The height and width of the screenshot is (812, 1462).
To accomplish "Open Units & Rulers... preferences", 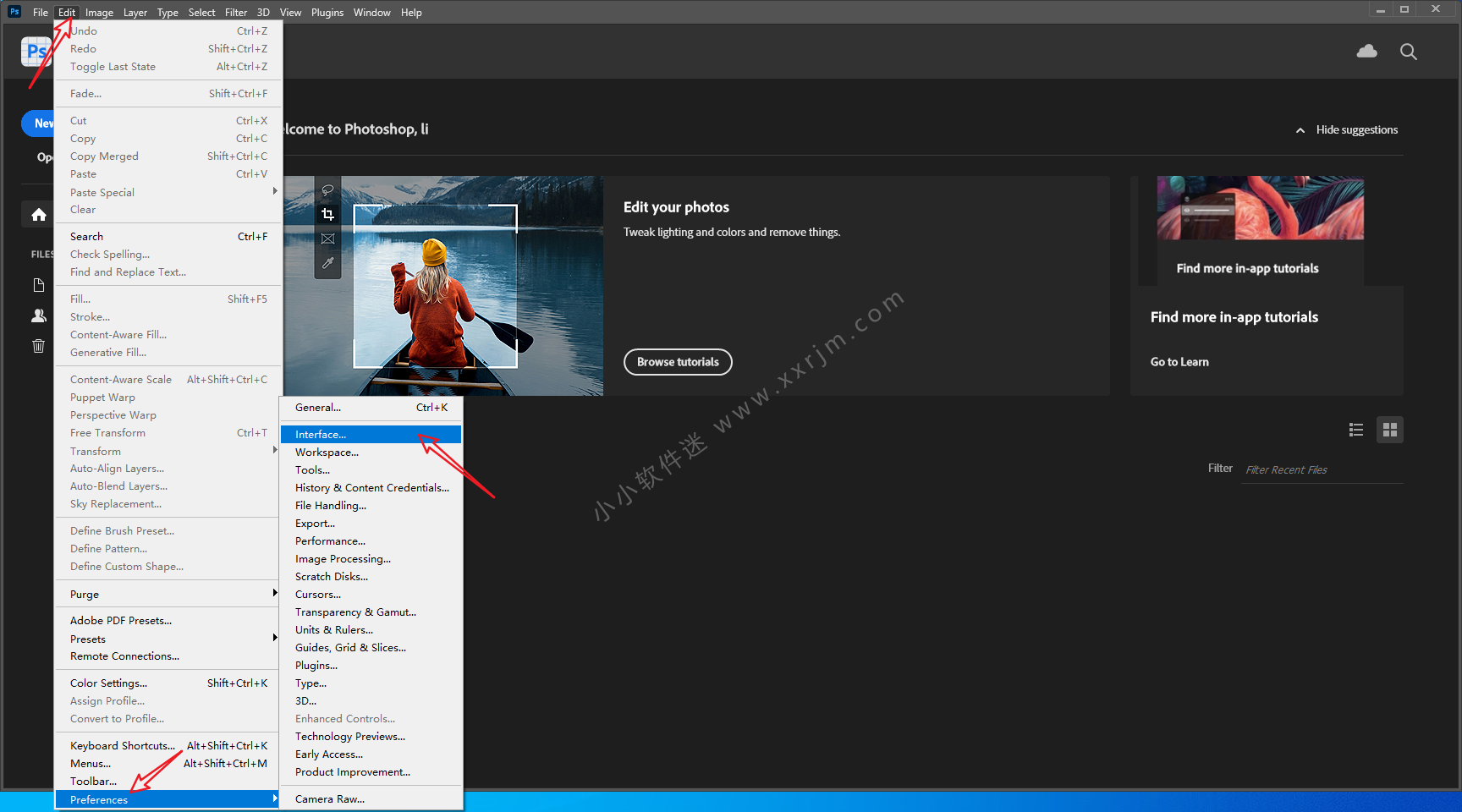I will [x=371, y=629].
